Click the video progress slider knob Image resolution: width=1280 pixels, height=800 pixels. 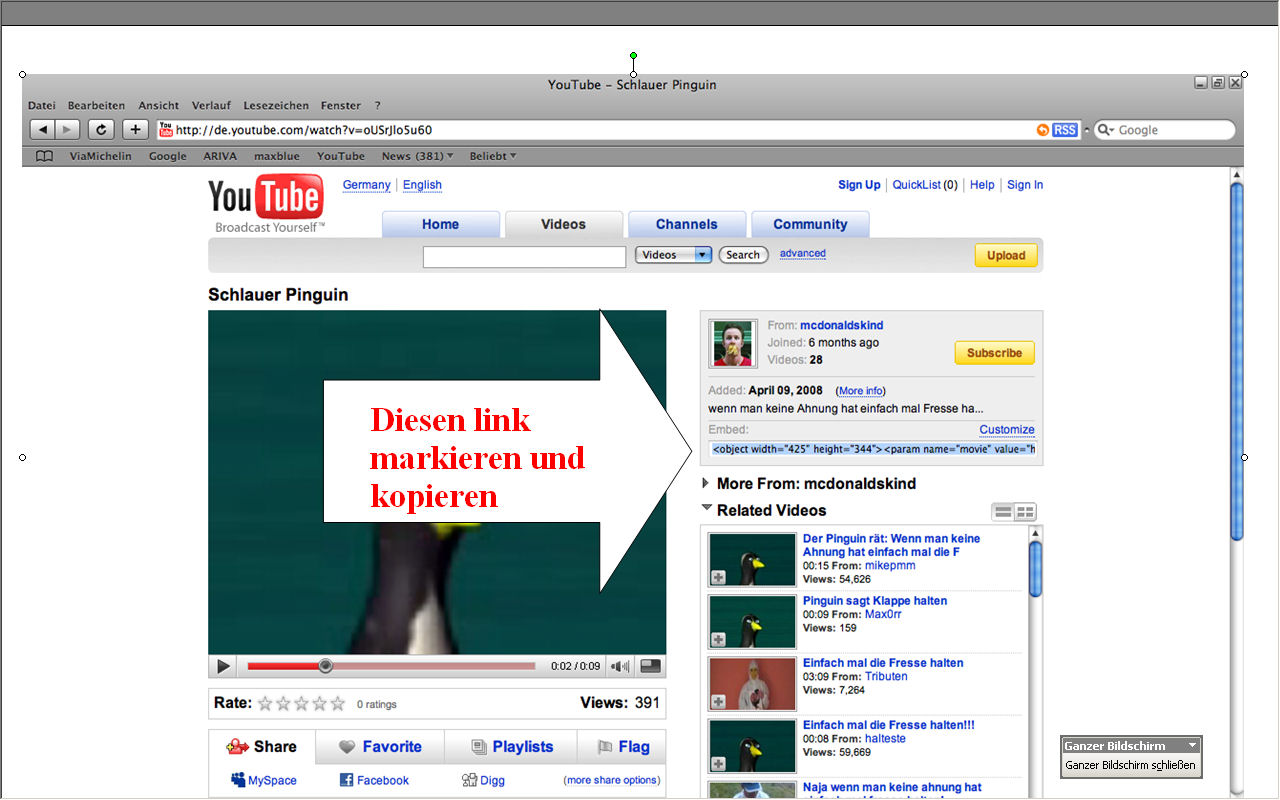pos(325,666)
